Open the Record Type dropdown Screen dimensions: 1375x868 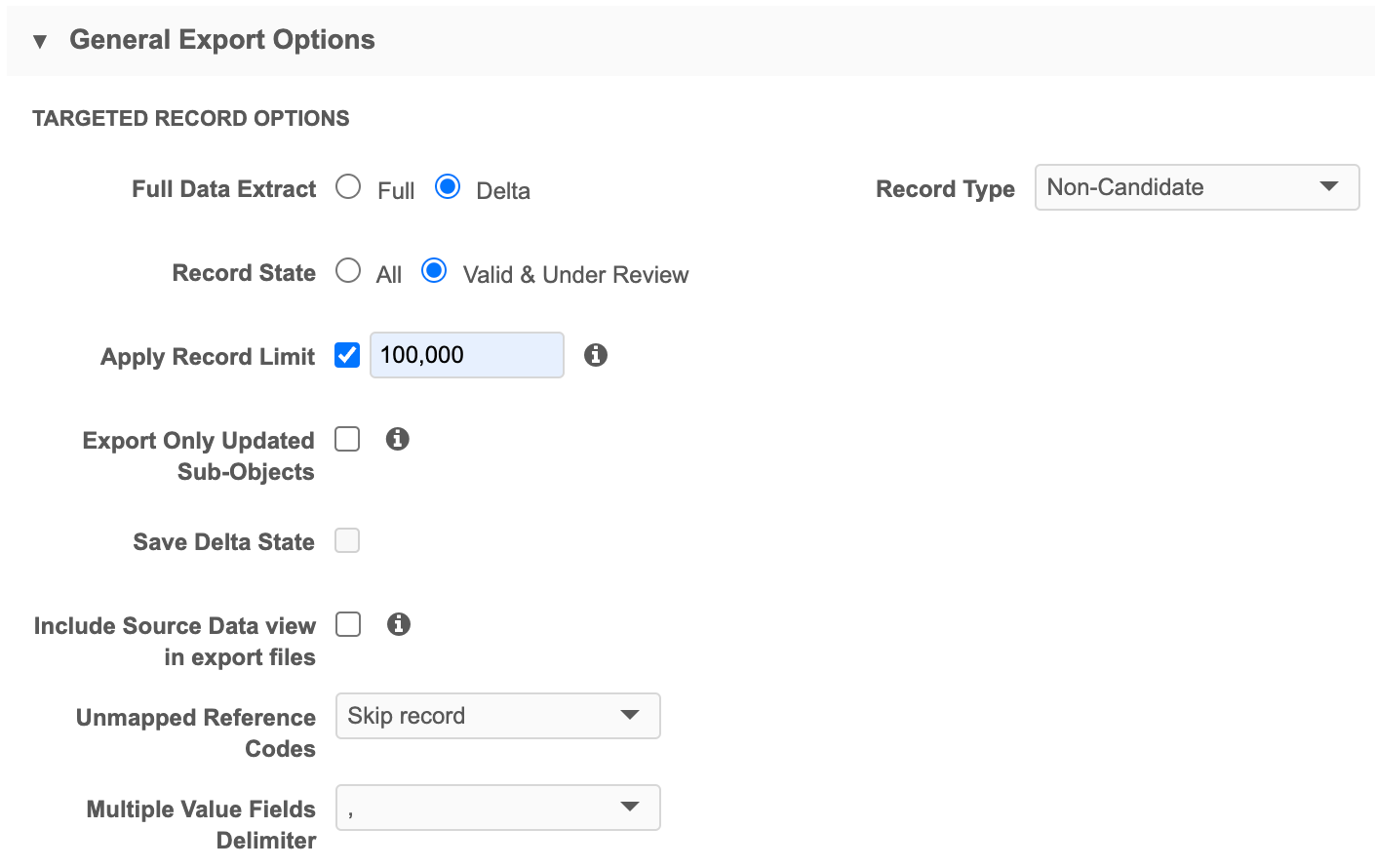(x=1197, y=187)
